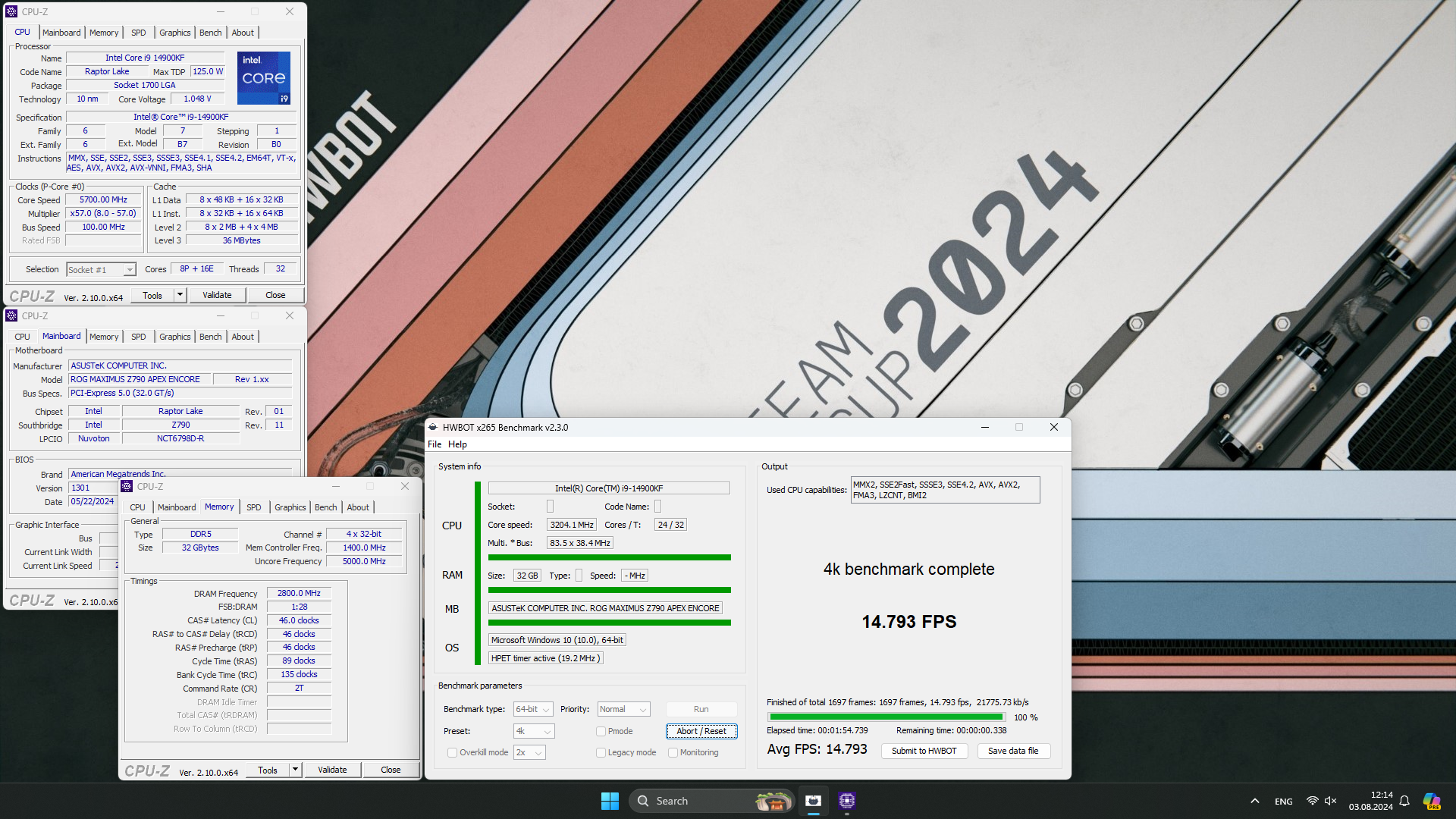Click the search highlight picture in the taskbar
Viewport: 1456px width, 819px height.
773,801
